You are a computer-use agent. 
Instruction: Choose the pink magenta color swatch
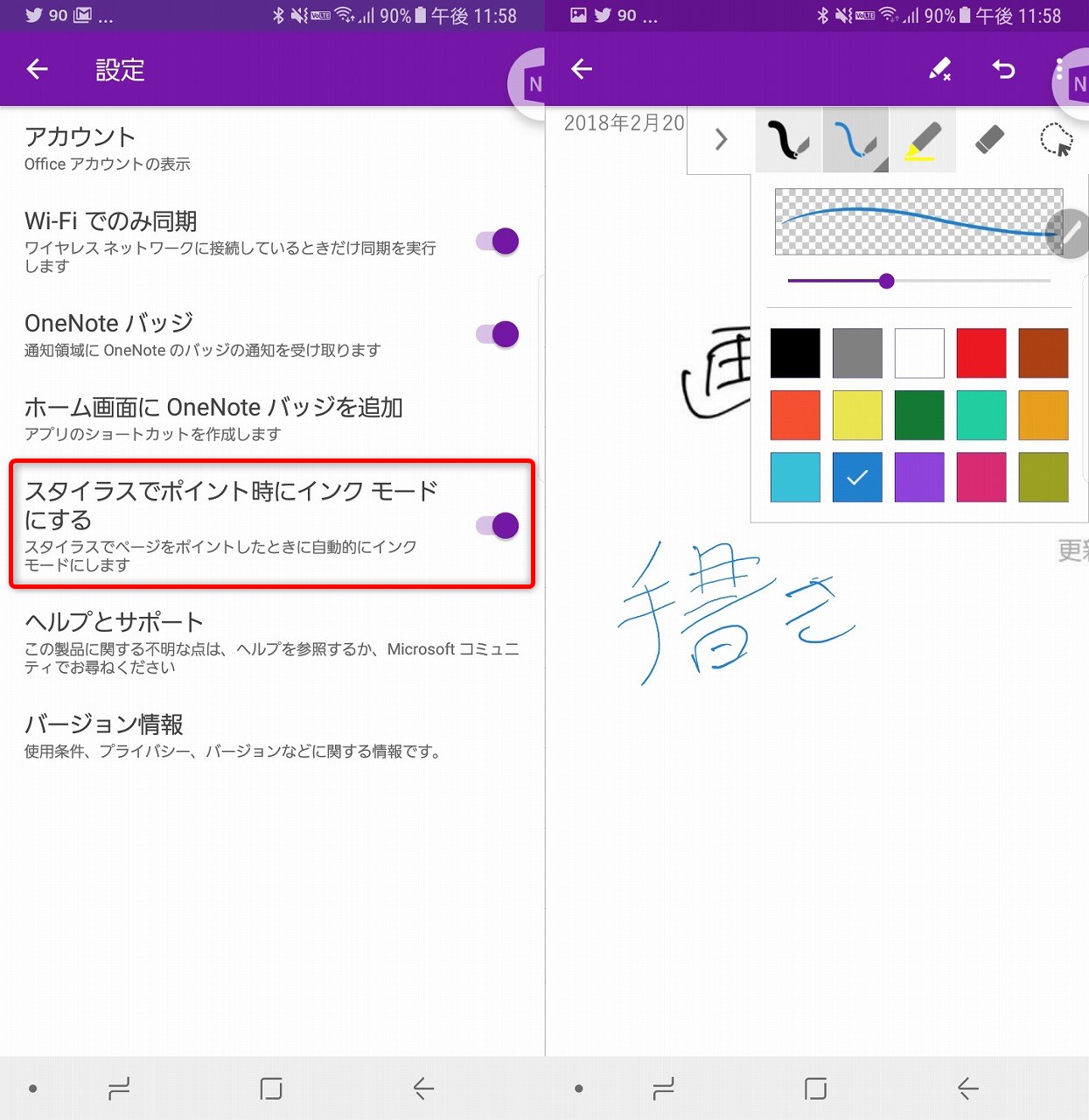point(981,477)
